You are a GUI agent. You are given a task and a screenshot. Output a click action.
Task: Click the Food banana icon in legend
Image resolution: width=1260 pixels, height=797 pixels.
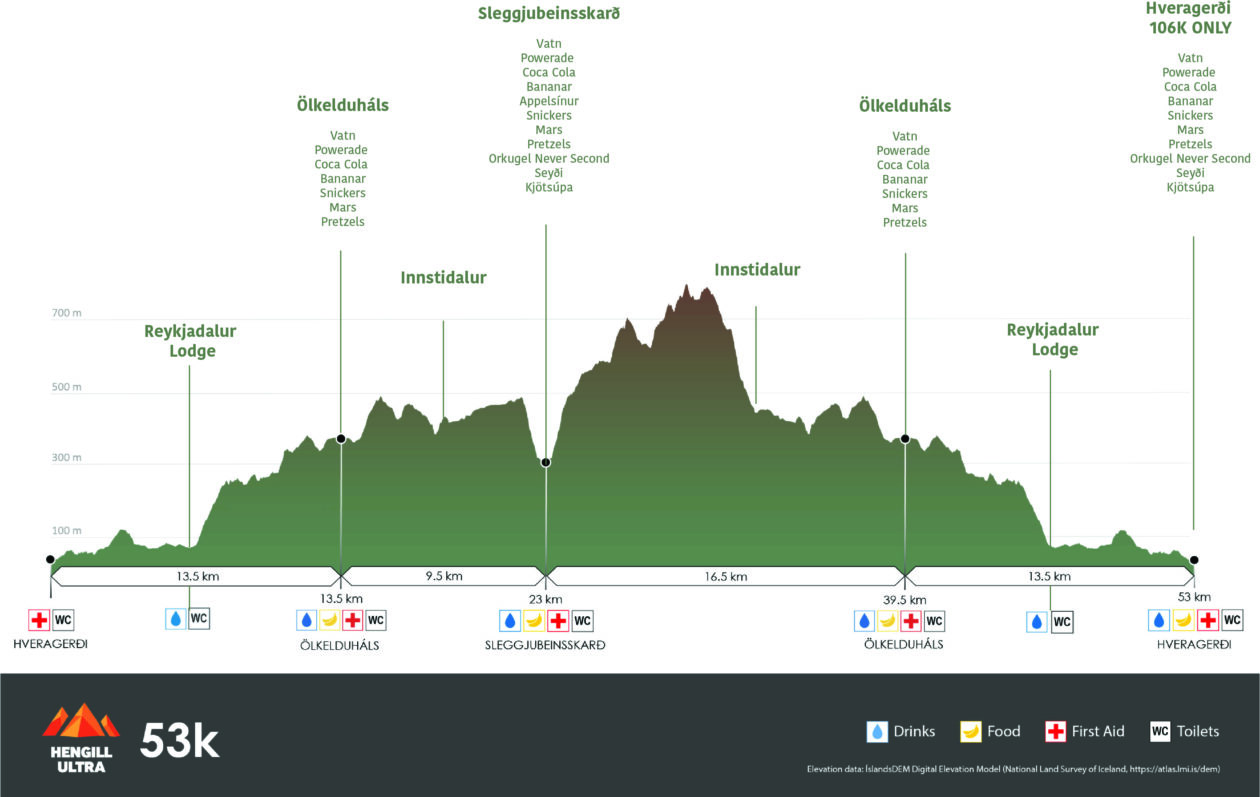tap(970, 732)
